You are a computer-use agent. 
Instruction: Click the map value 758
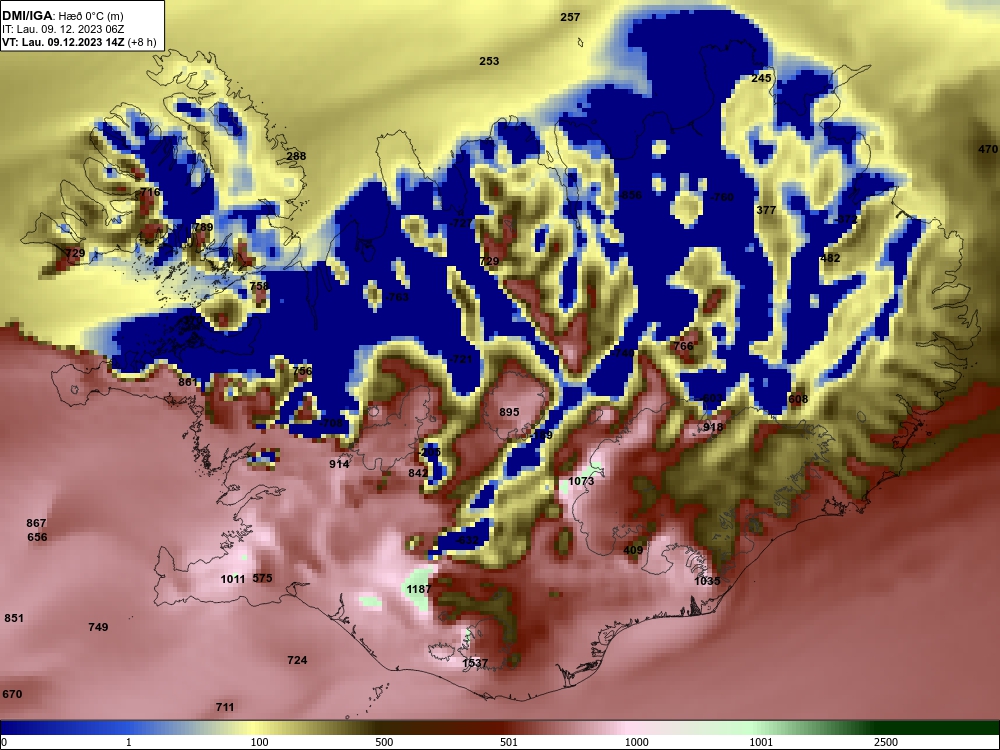(x=259, y=286)
